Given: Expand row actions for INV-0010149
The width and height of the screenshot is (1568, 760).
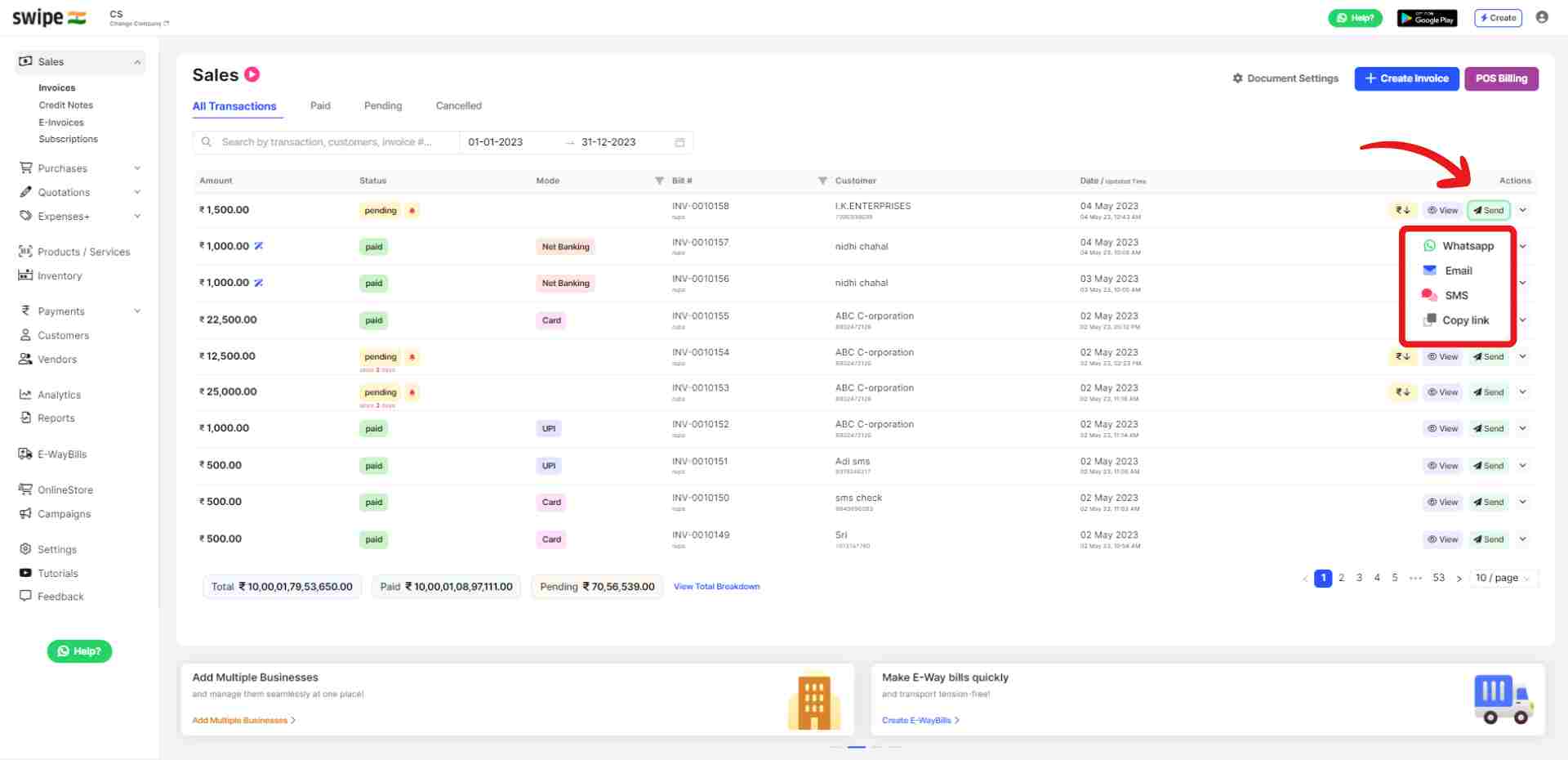Looking at the screenshot, I should pyautogui.click(x=1523, y=539).
